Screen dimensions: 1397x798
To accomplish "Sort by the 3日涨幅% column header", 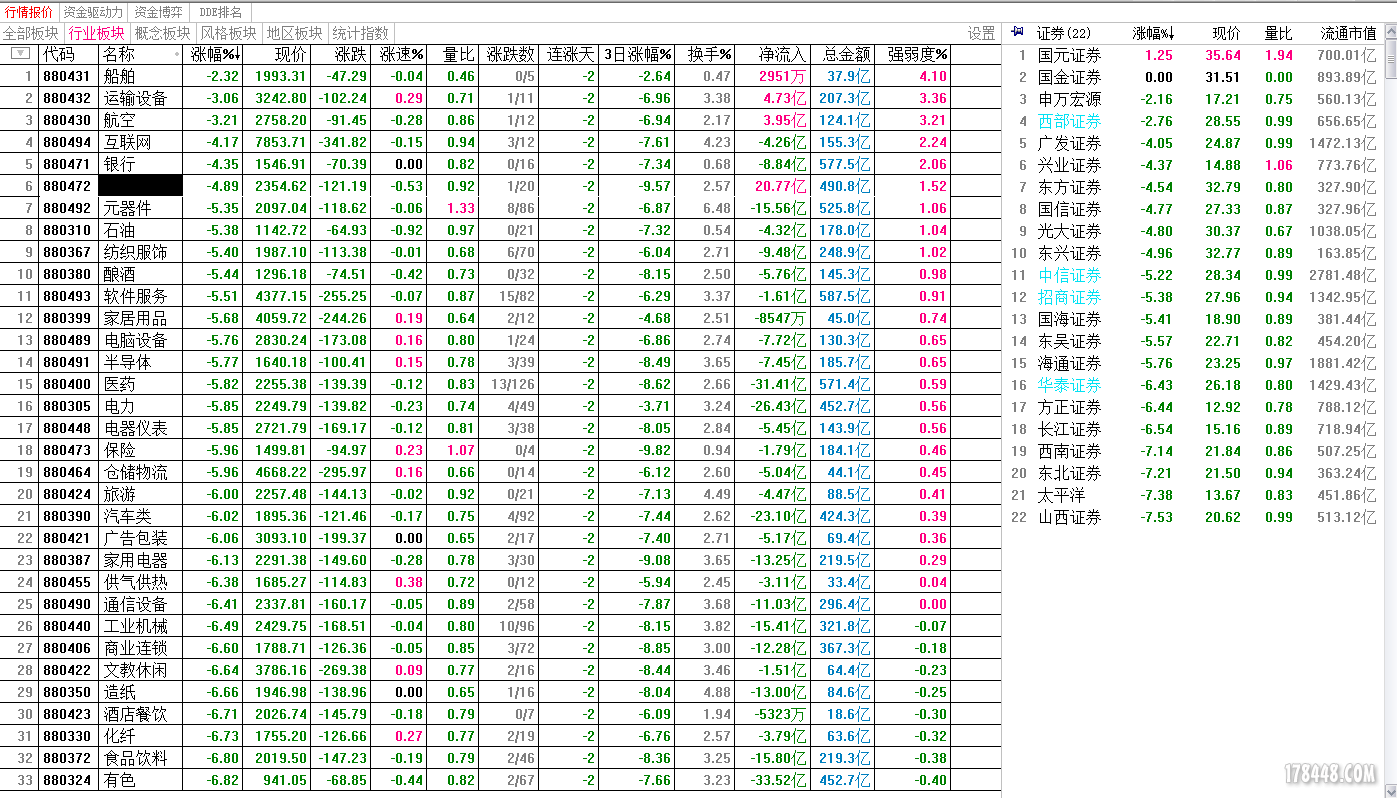I will 638,54.
